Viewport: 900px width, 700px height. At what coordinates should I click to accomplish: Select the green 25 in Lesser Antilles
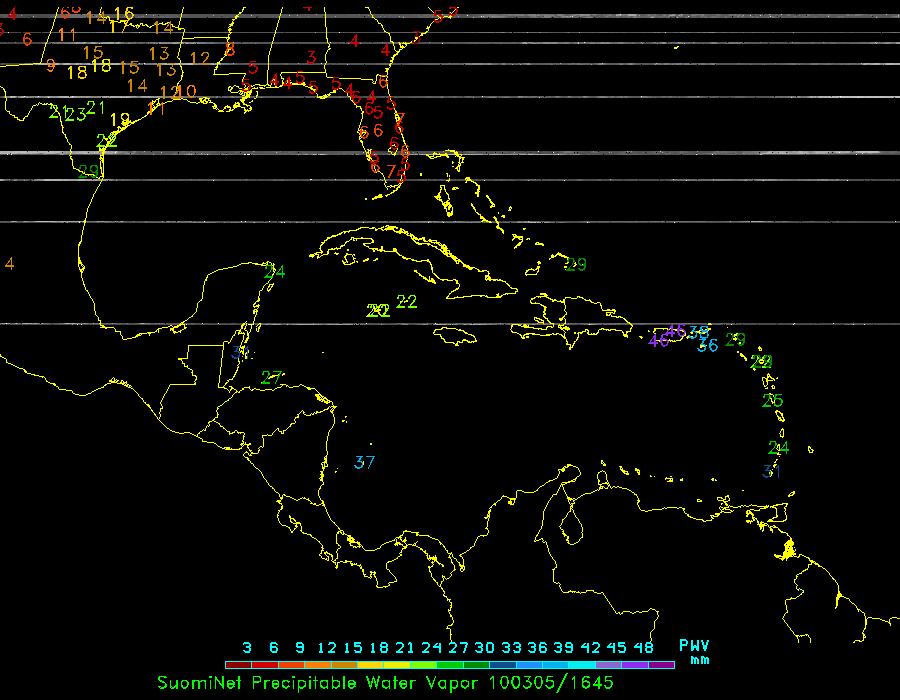(x=772, y=401)
